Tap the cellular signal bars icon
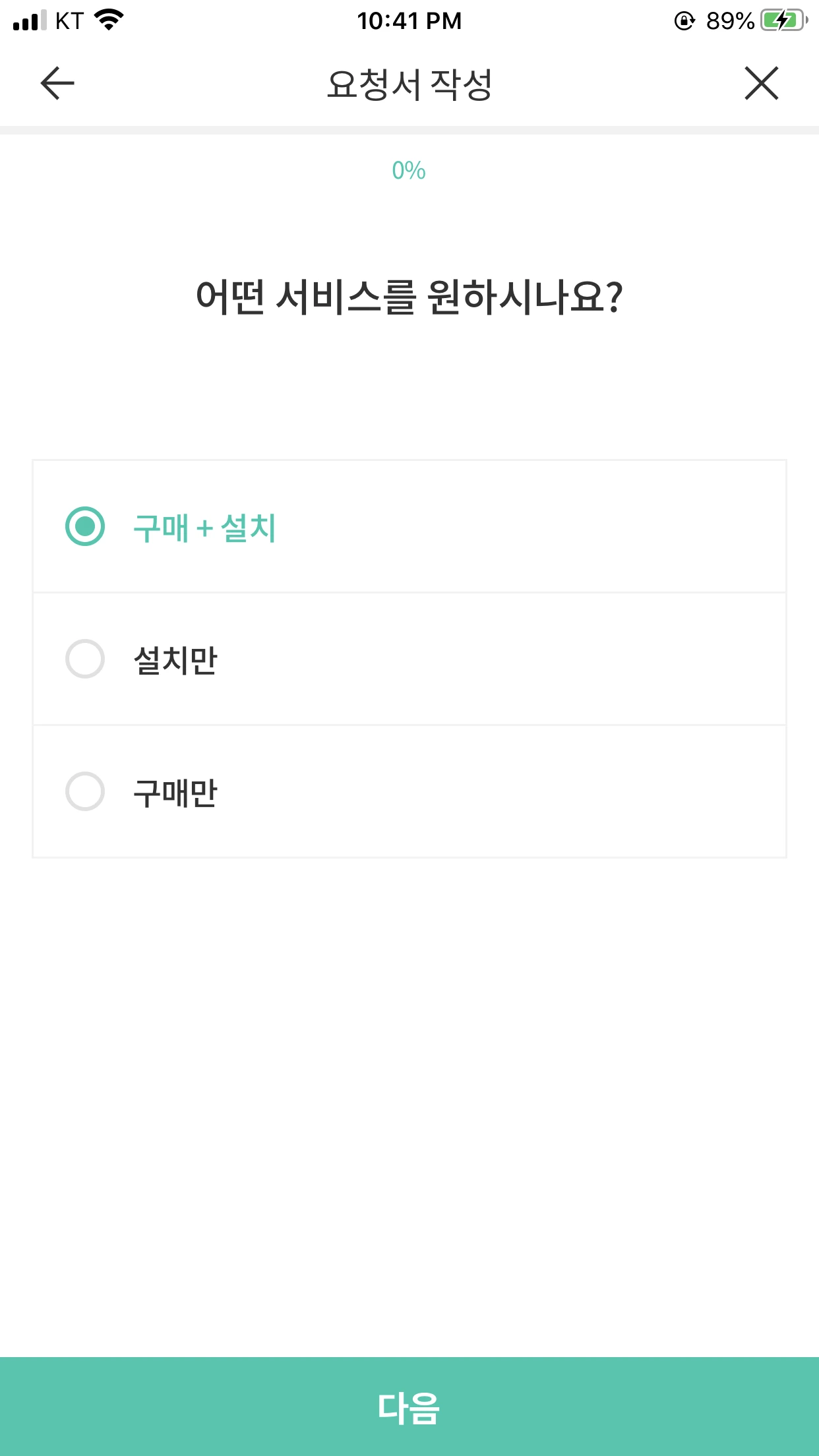The height and width of the screenshot is (1456, 819). click(30, 20)
